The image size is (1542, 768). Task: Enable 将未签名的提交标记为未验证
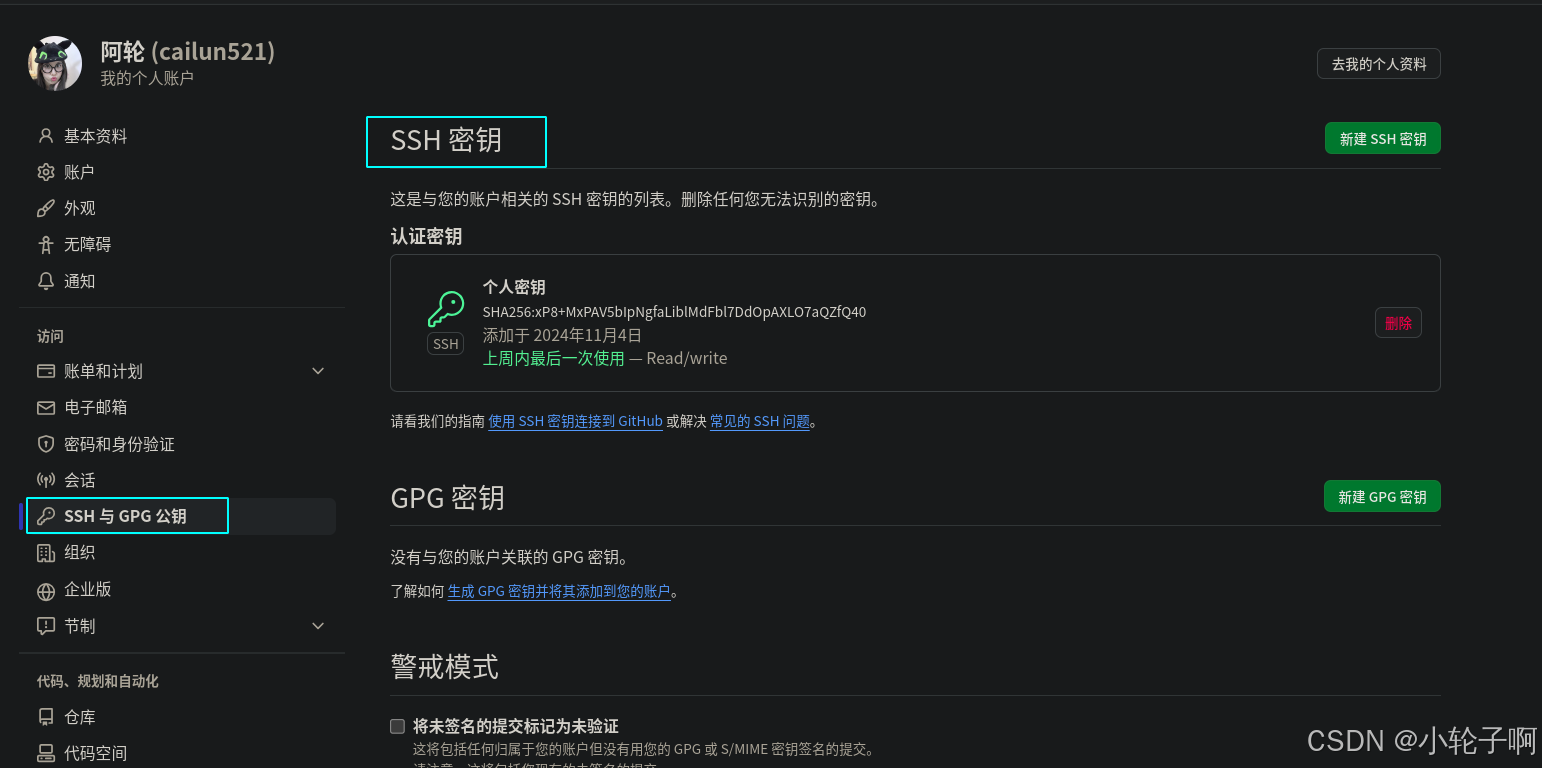pos(397,726)
